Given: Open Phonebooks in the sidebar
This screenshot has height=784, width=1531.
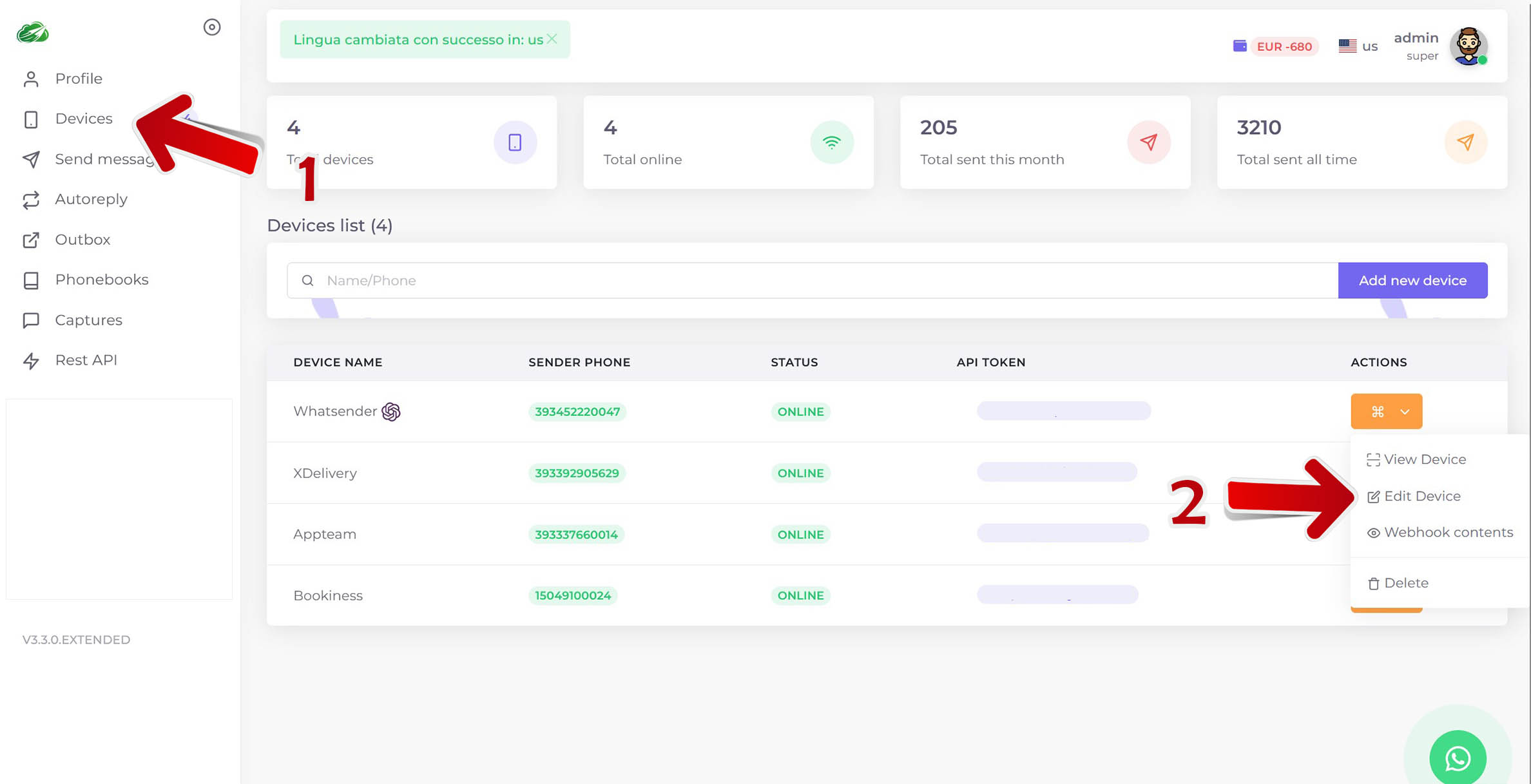Looking at the screenshot, I should 101,280.
